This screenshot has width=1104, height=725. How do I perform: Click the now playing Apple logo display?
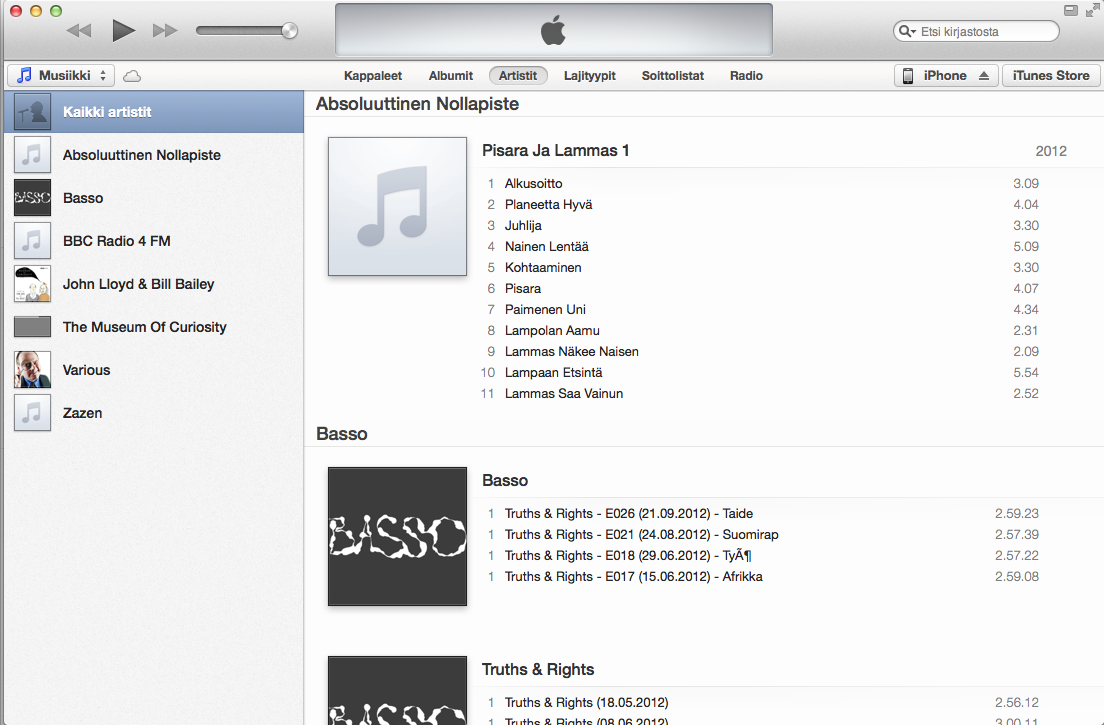[x=553, y=30]
